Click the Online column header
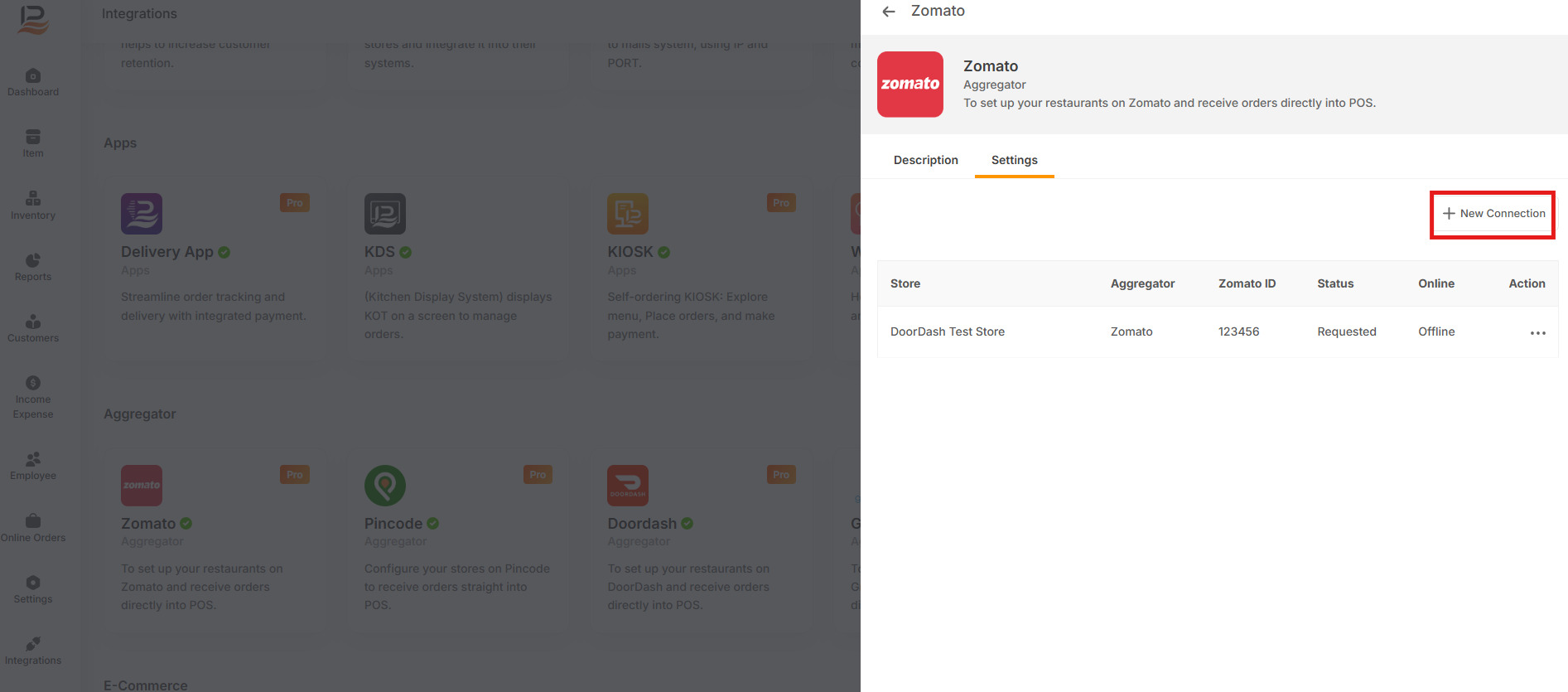The image size is (1568, 692). pos(1435,283)
